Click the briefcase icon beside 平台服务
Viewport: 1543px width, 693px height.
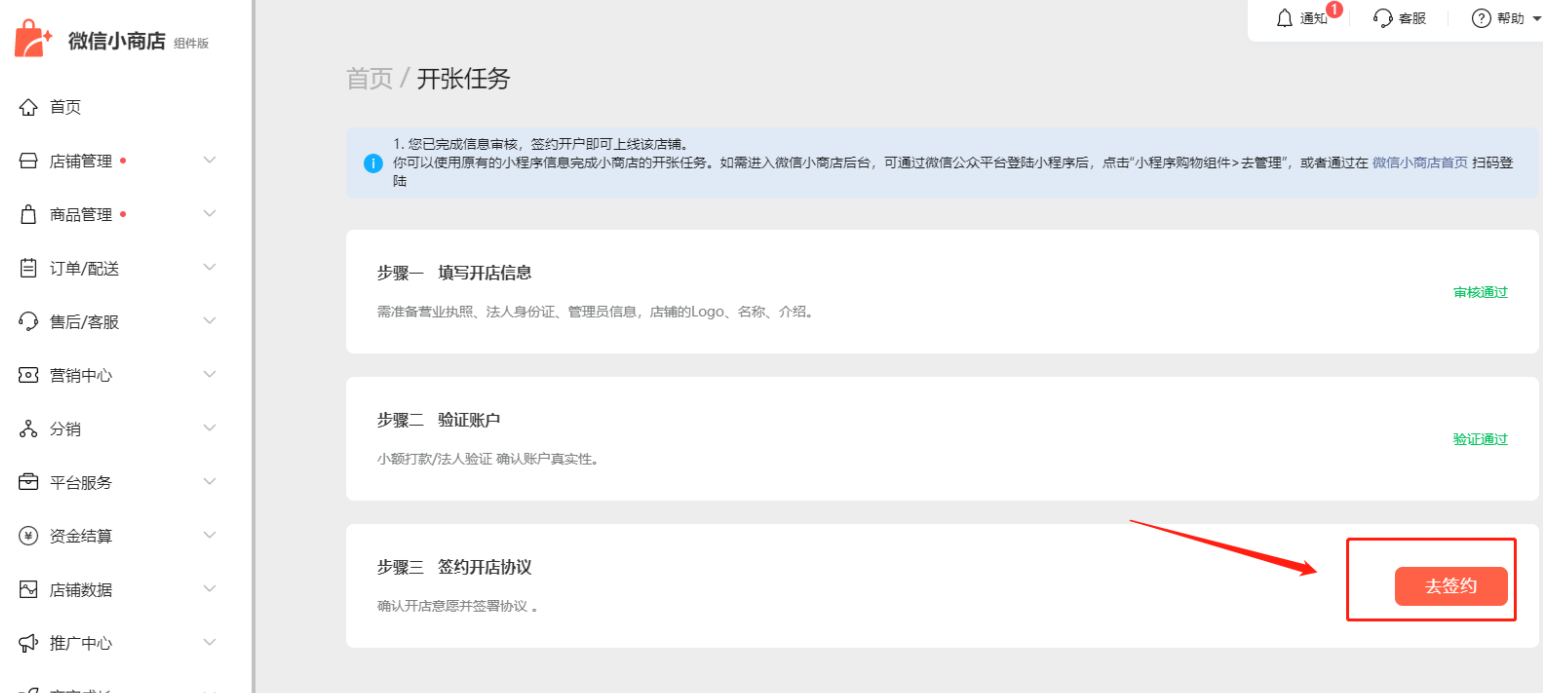click(29, 482)
